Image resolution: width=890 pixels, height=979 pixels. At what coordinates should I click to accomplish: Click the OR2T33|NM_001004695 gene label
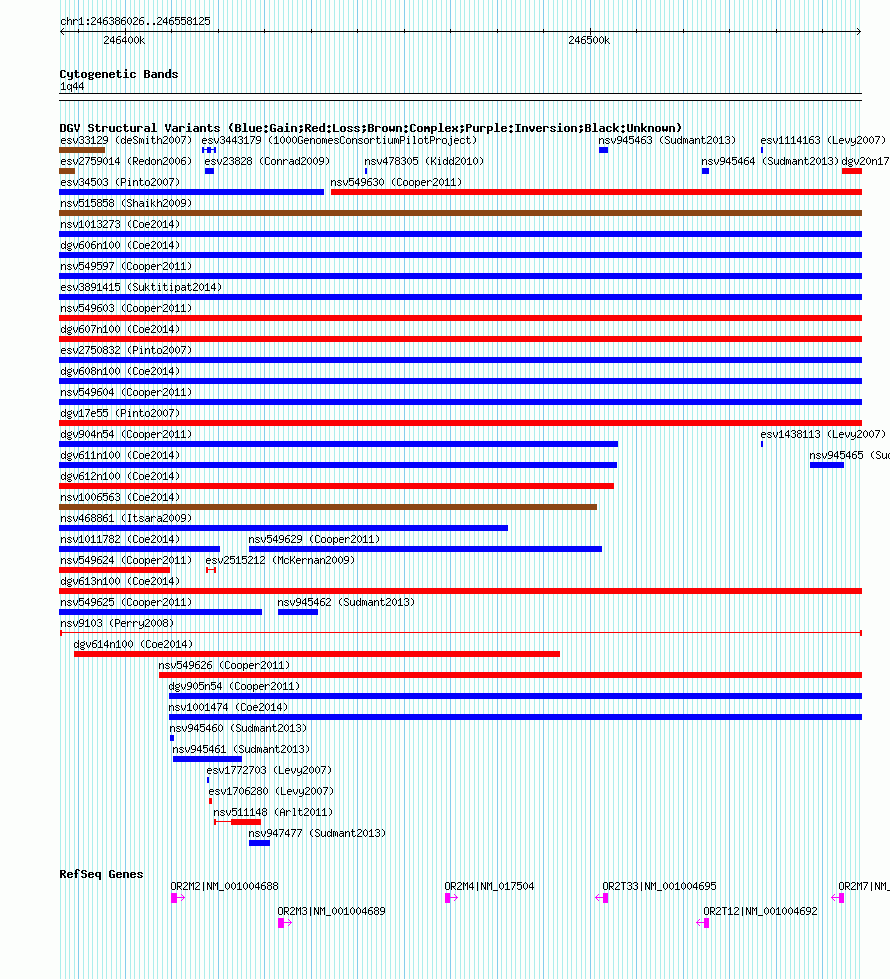659,887
